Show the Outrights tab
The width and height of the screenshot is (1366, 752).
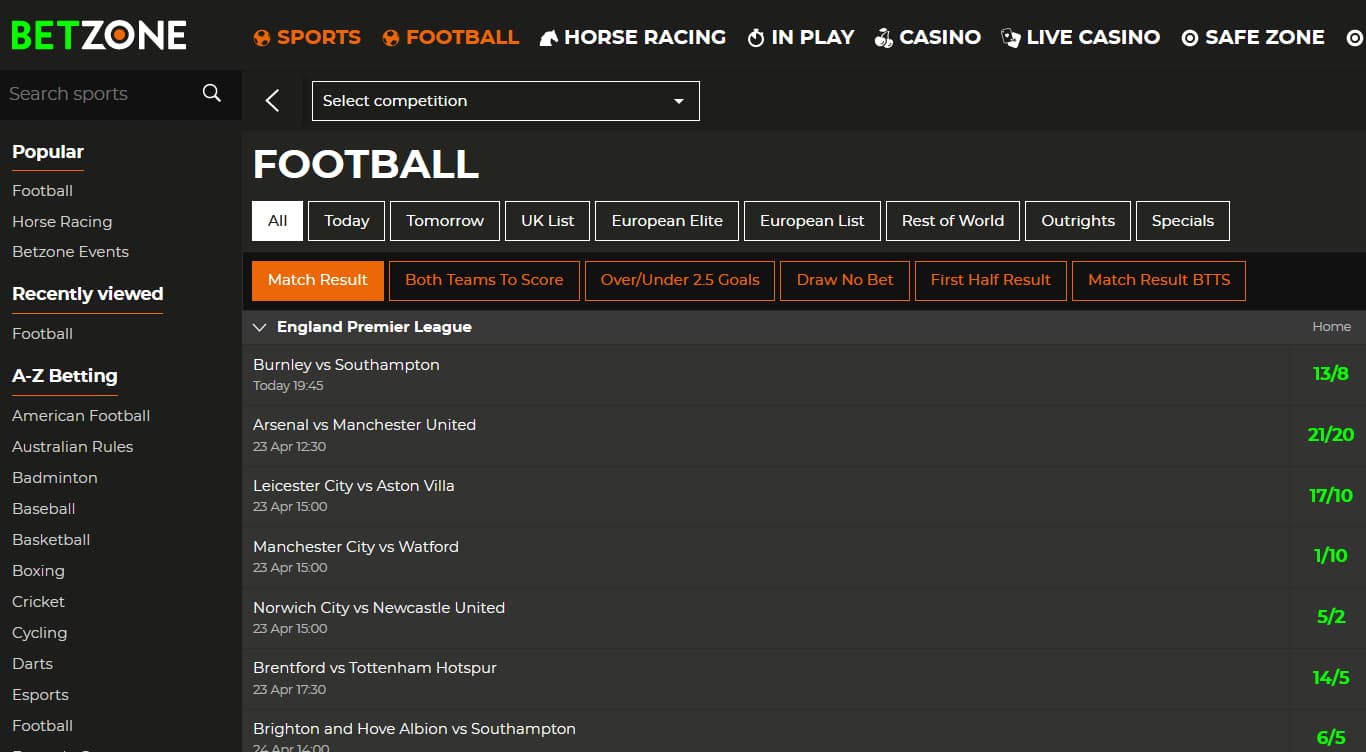[x=1077, y=221]
